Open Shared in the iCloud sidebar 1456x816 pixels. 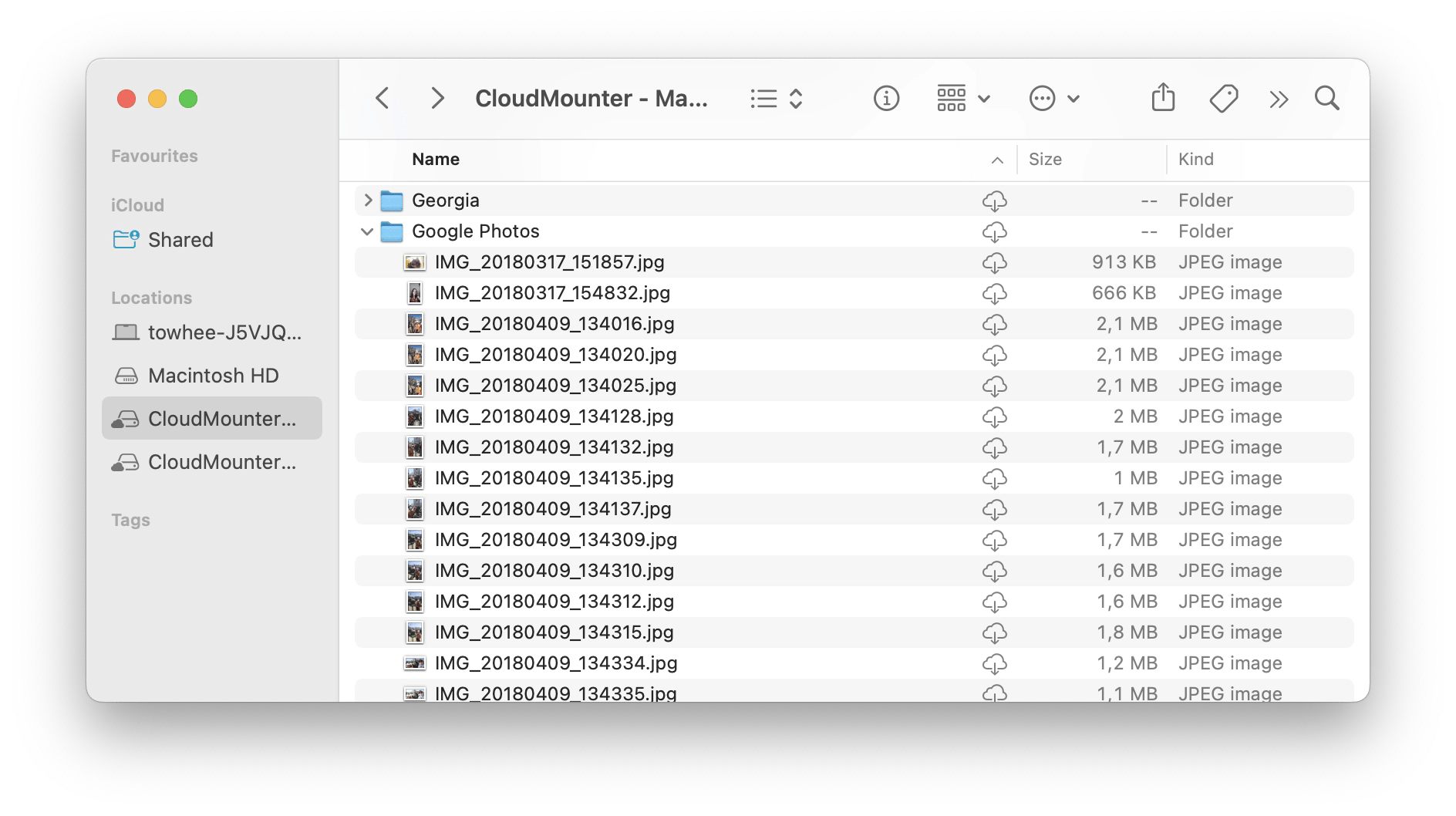(211, 240)
